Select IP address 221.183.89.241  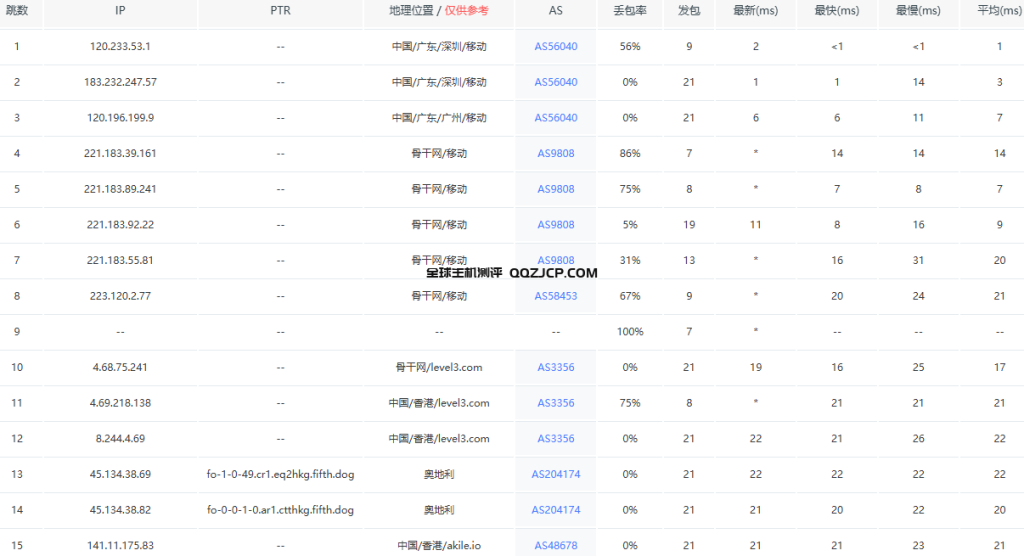click(120, 189)
